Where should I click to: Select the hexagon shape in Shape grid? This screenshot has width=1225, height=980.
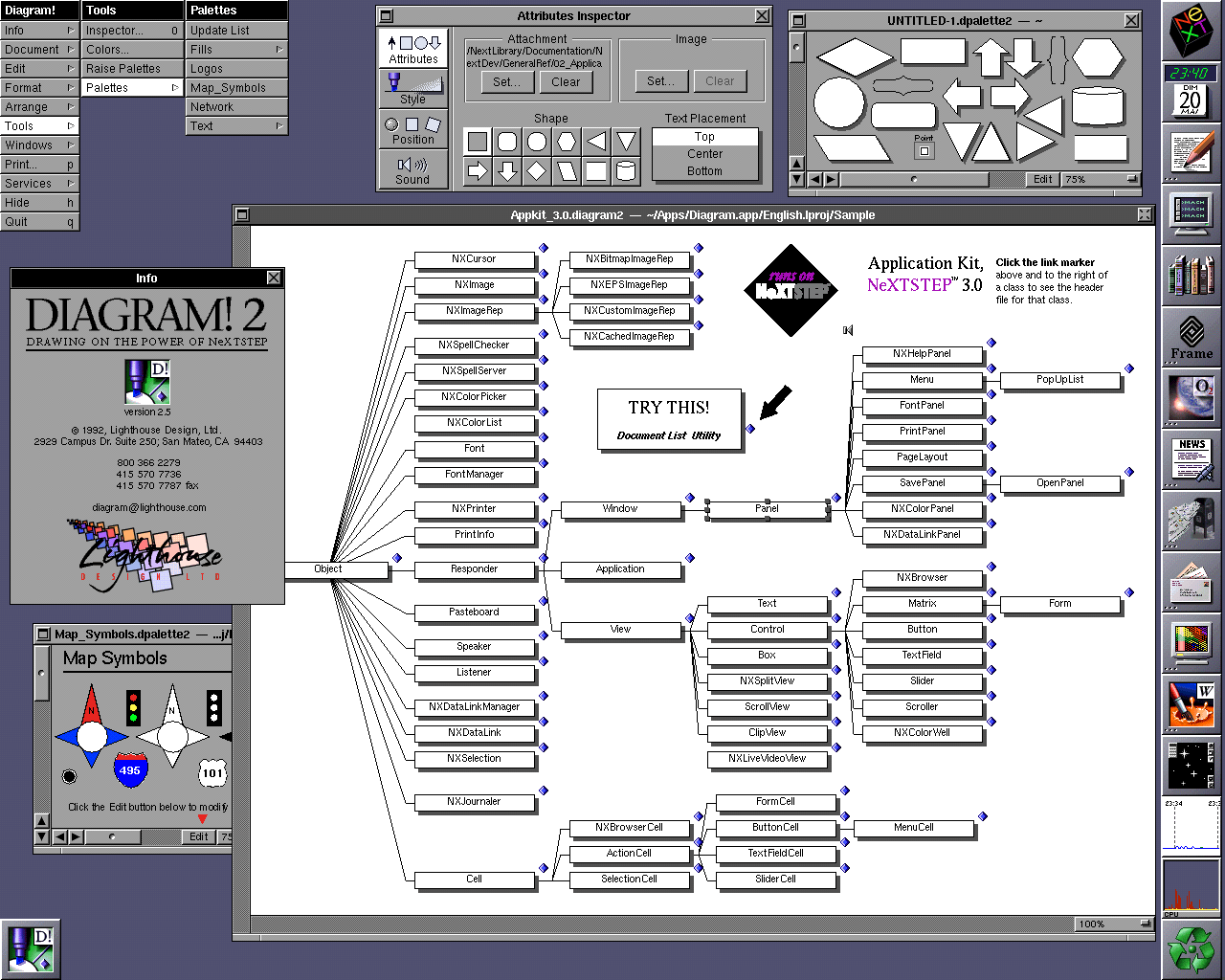(x=567, y=142)
